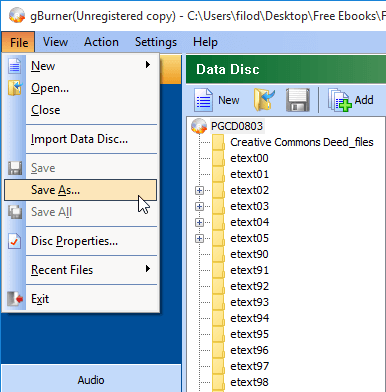Click the floppy Save icon in menu
The image size is (386, 392).
click(x=15, y=168)
